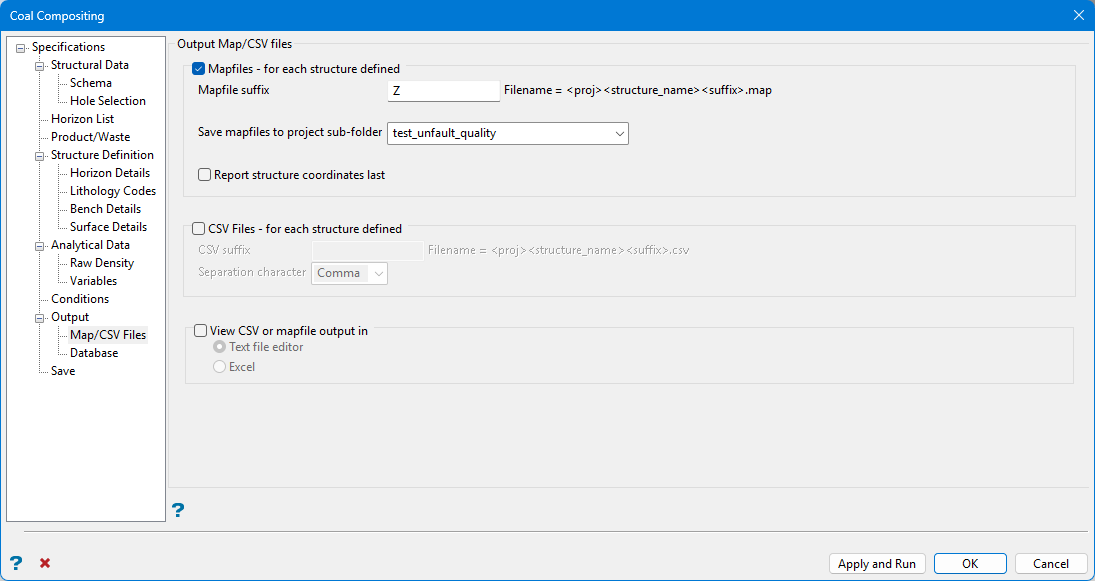Image resolution: width=1095 pixels, height=581 pixels.
Task: Tick the CSV Files for each structure checkbox
Action: coord(199,229)
